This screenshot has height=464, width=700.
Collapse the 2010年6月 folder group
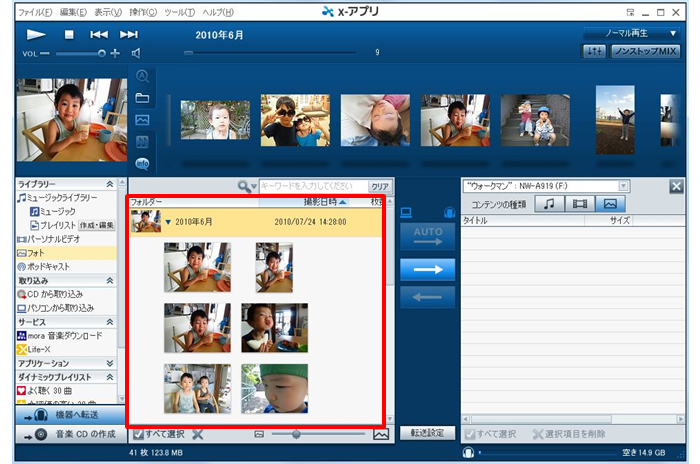point(168,220)
